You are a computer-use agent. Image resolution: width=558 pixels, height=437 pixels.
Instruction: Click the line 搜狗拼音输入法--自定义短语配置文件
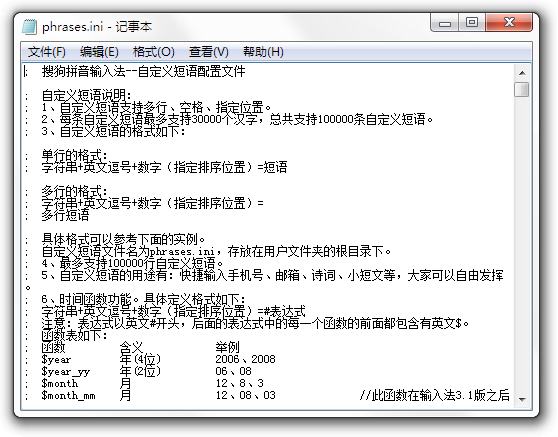143,71
